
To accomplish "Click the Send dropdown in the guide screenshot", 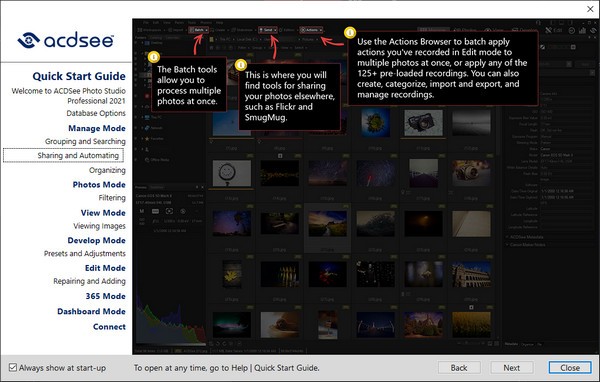I will [268, 30].
